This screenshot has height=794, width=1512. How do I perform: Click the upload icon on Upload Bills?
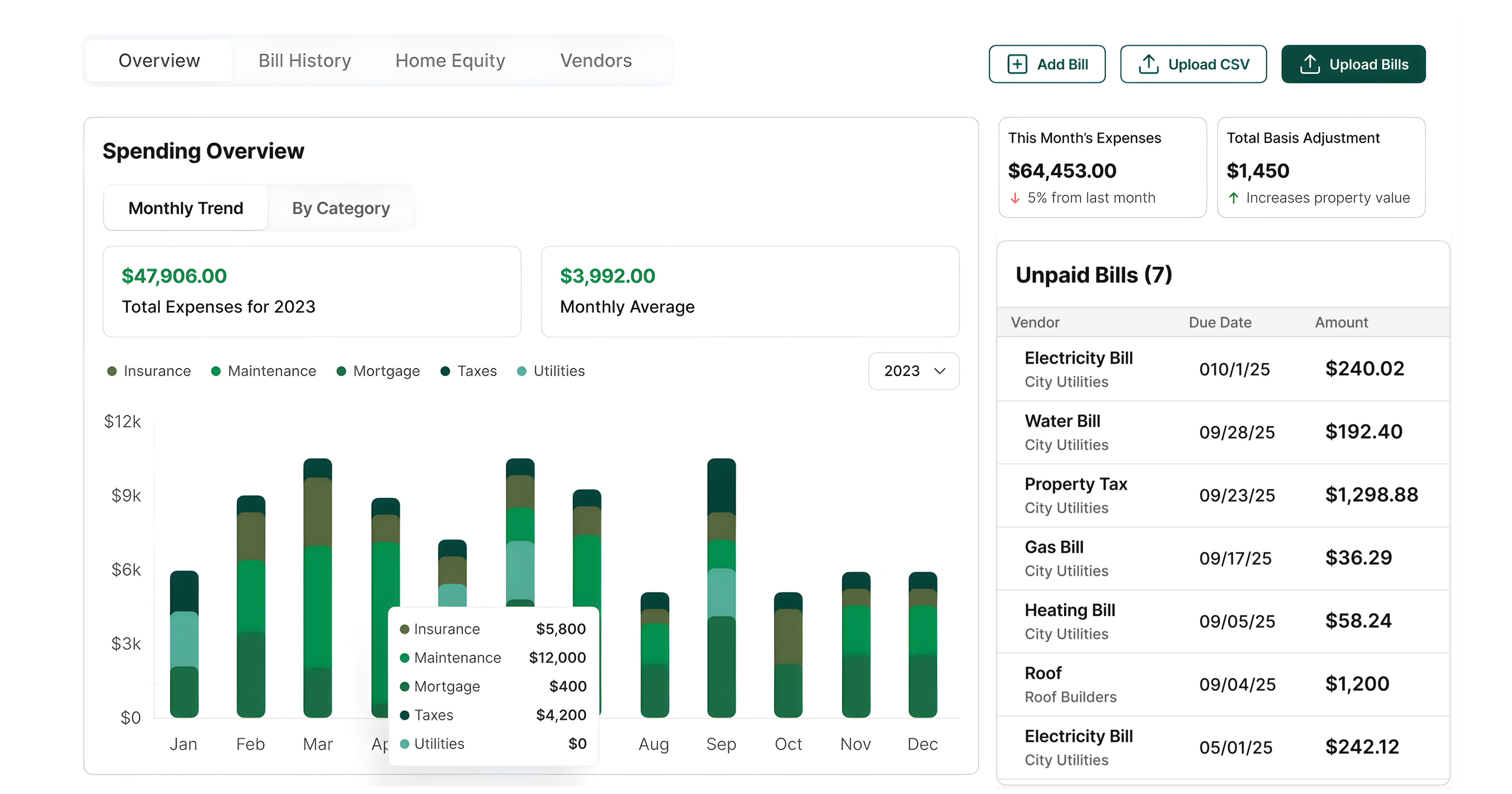1311,64
